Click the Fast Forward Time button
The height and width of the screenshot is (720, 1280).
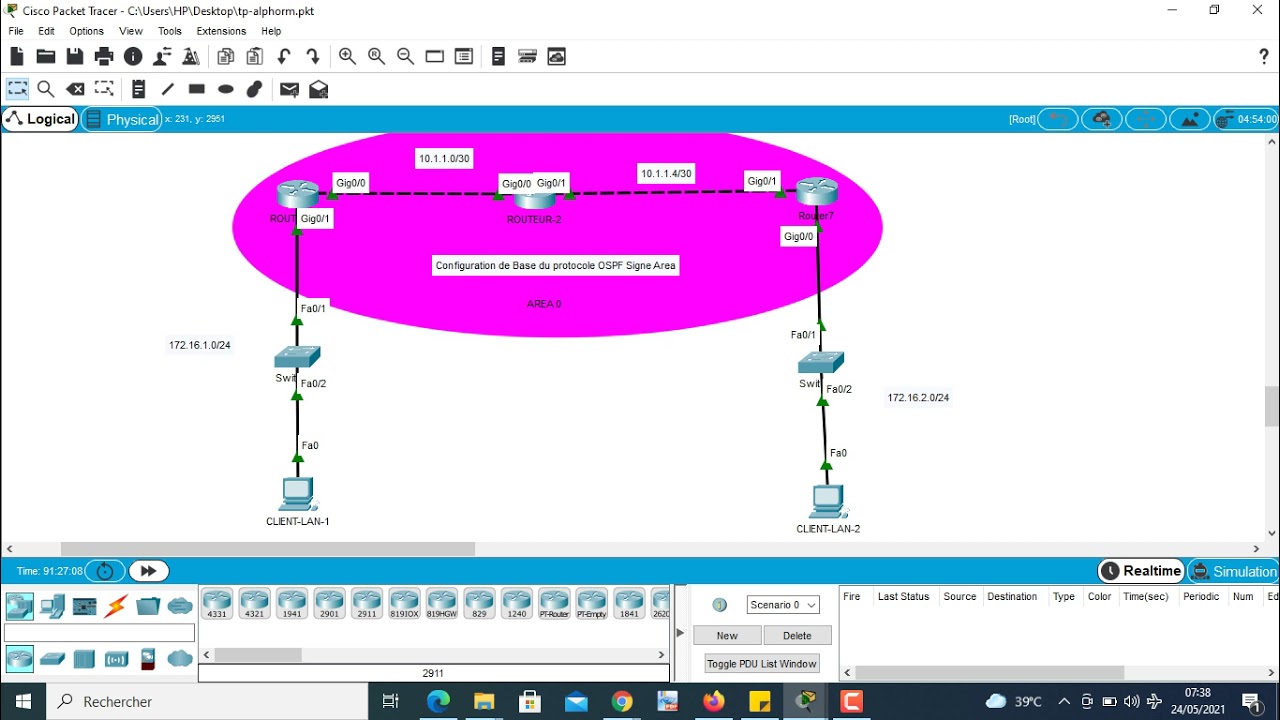tap(148, 571)
